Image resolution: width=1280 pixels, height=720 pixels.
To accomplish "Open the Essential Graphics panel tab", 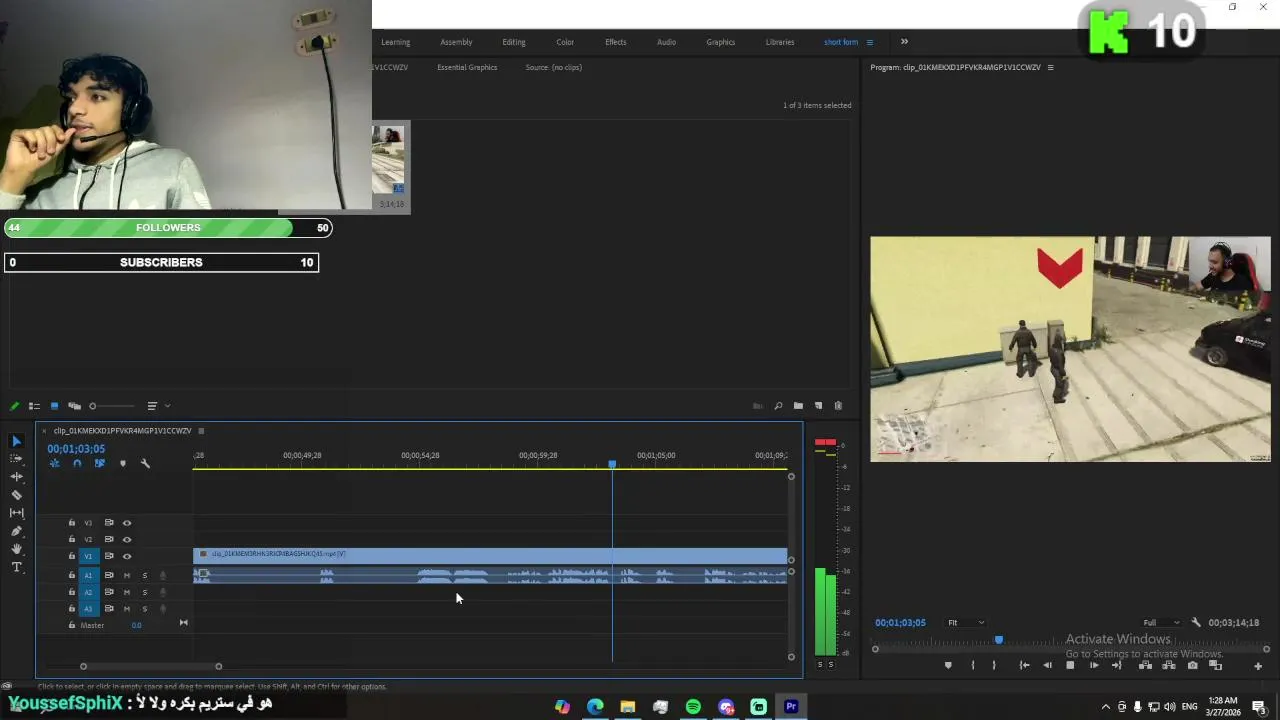I will click(467, 67).
